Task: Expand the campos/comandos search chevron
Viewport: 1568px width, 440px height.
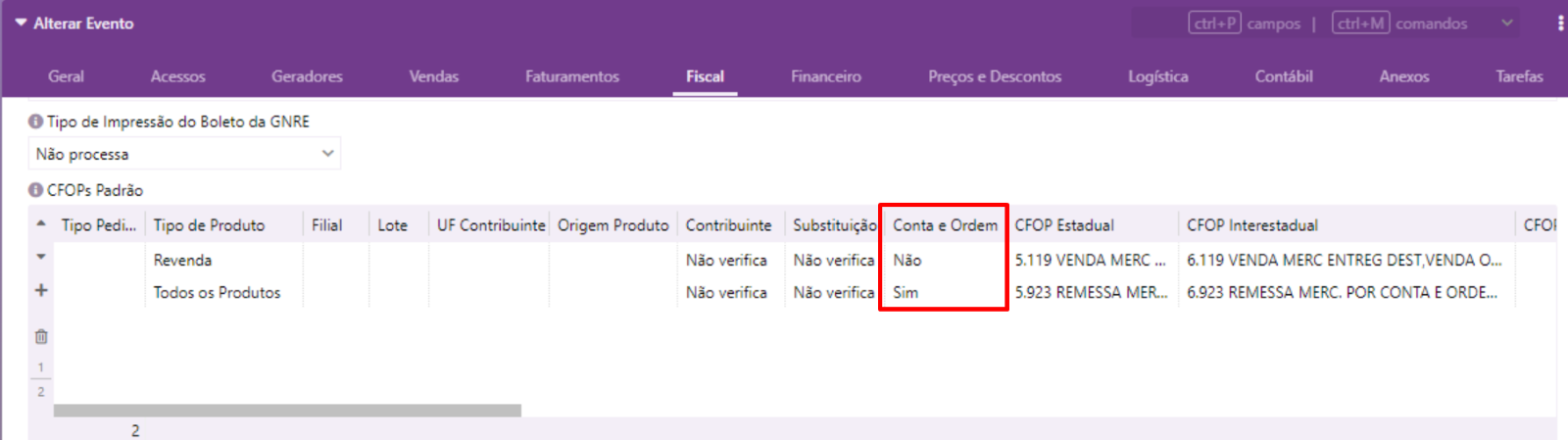Action: pyautogui.click(x=1507, y=23)
